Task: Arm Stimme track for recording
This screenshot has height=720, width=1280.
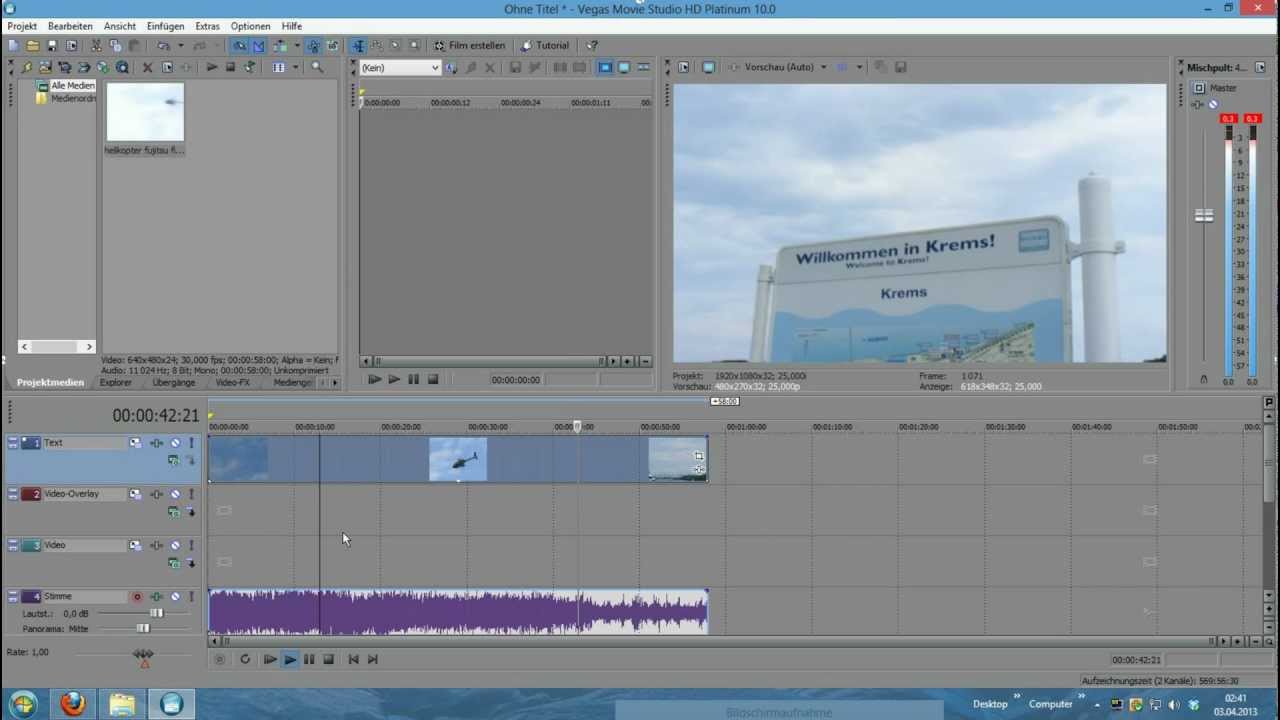Action: tap(137, 596)
